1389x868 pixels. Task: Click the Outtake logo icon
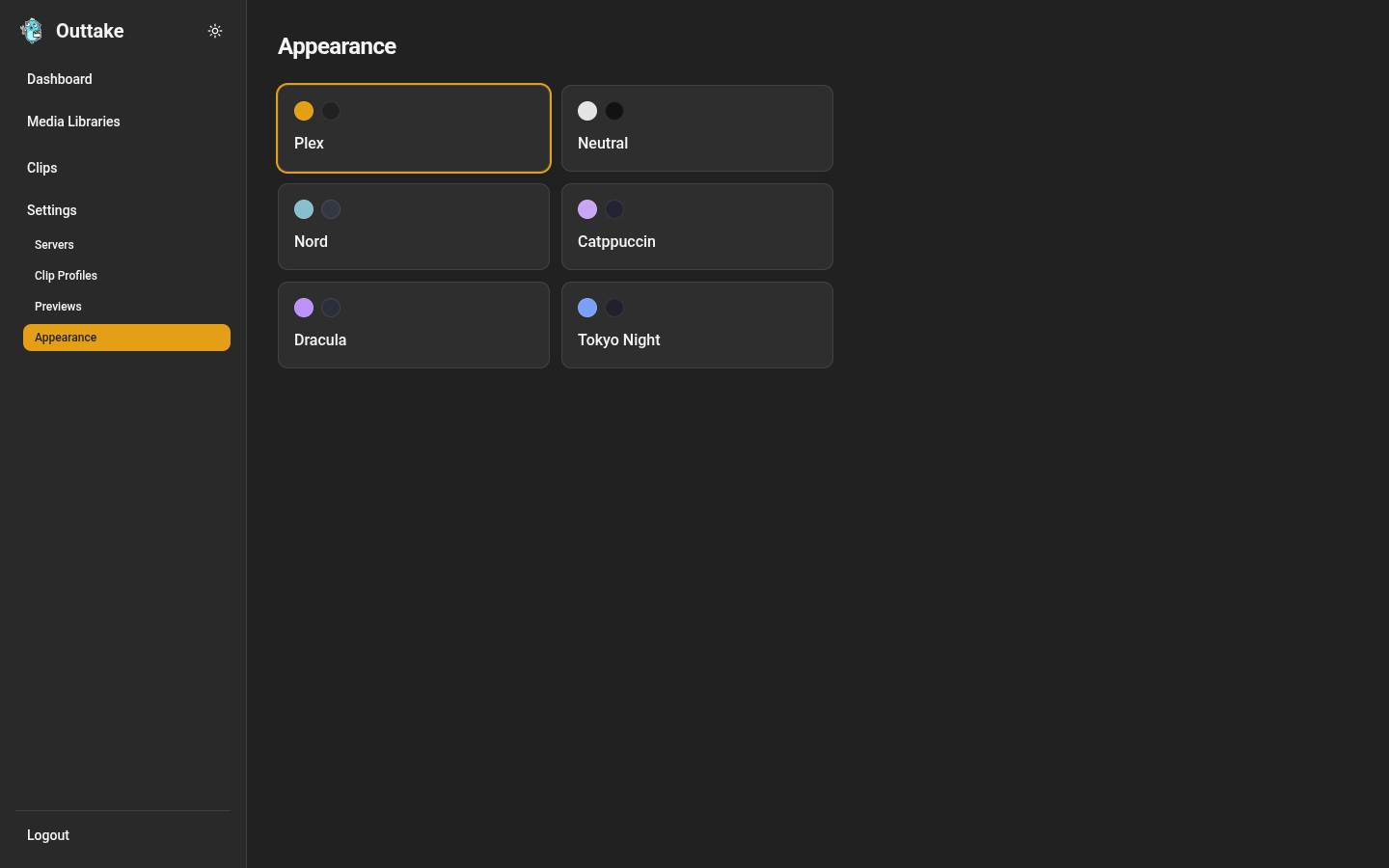pyautogui.click(x=32, y=31)
